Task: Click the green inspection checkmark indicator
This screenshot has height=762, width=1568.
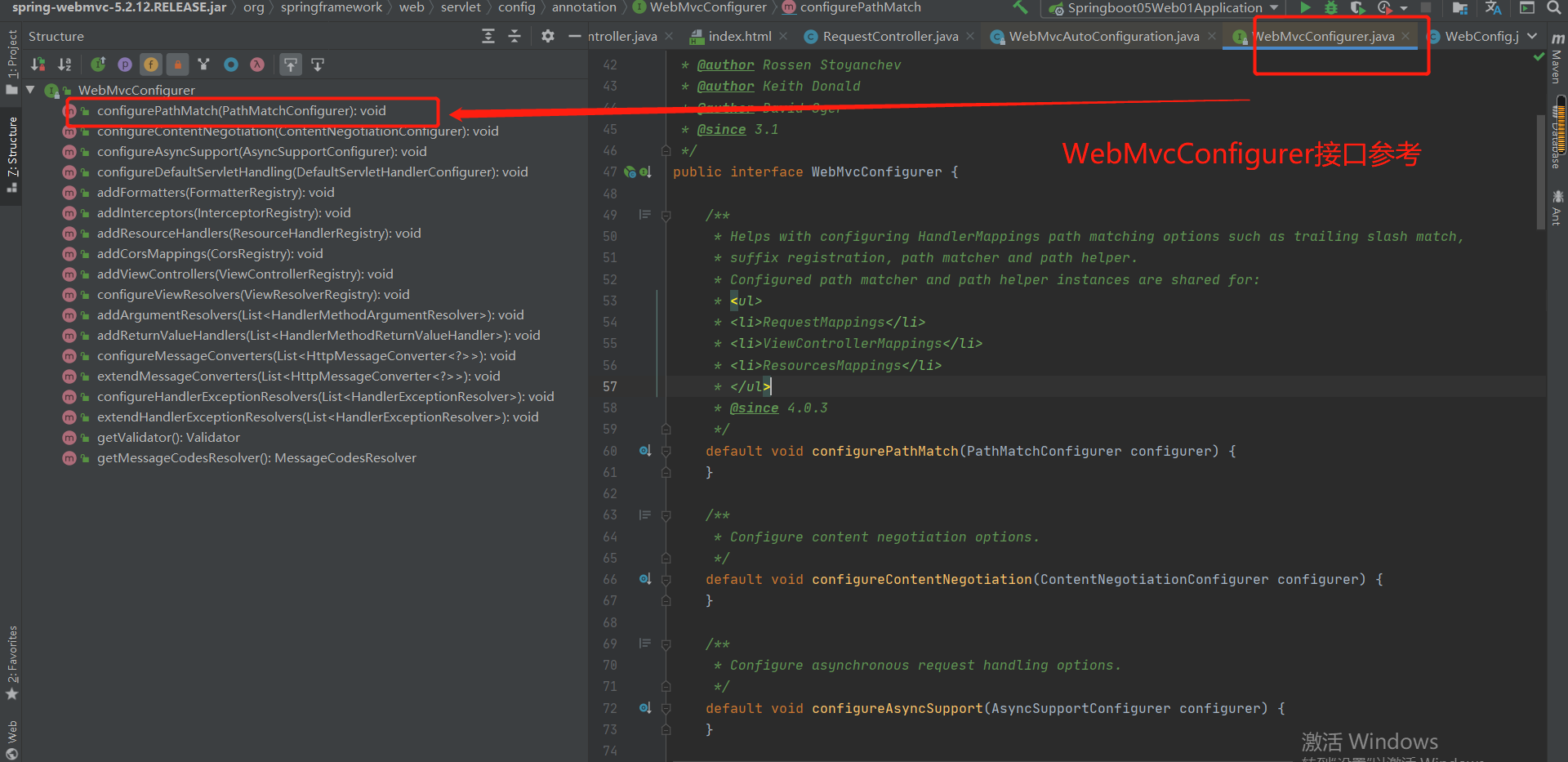Action: coord(1539,57)
